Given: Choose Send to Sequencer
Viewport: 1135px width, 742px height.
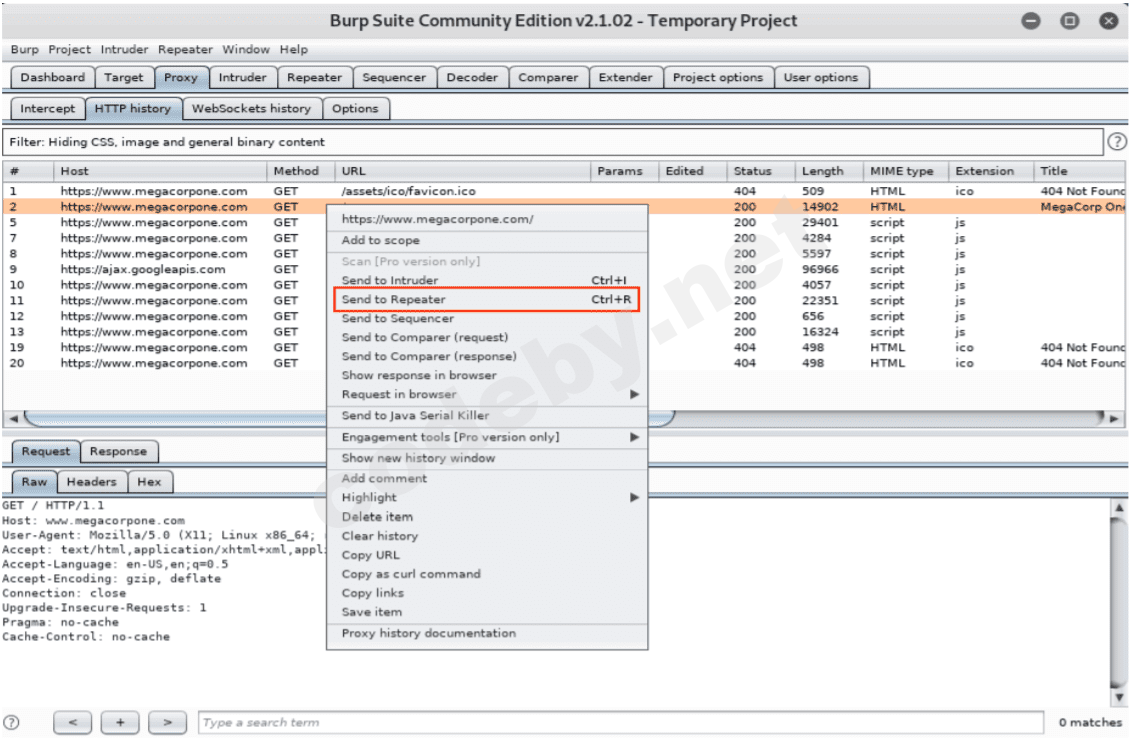Looking at the screenshot, I should pos(486,318).
